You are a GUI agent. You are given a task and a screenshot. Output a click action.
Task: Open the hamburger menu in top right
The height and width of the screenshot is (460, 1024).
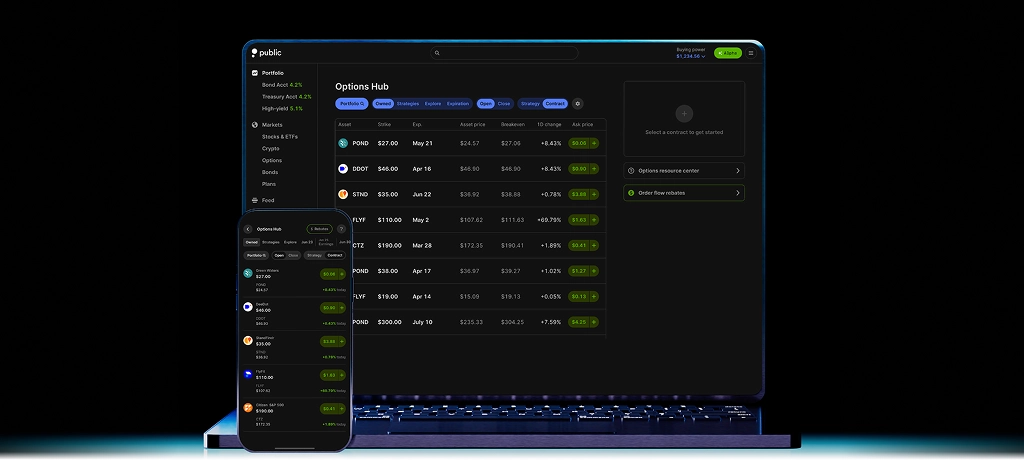click(751, 53)
